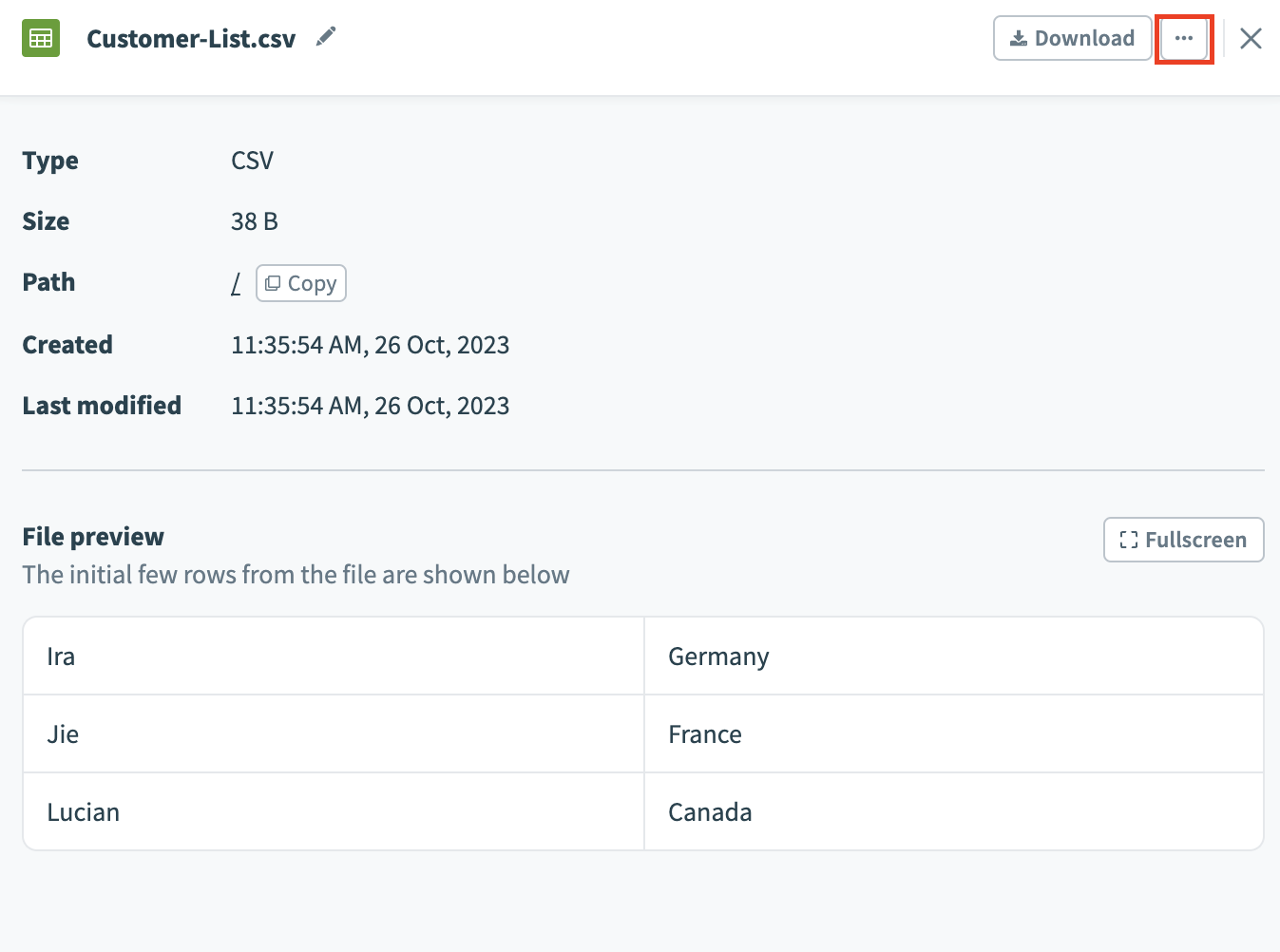Click the Created timestamp value
The image size is (1280, 952).
pyautogui.click(x=370, y=345)
